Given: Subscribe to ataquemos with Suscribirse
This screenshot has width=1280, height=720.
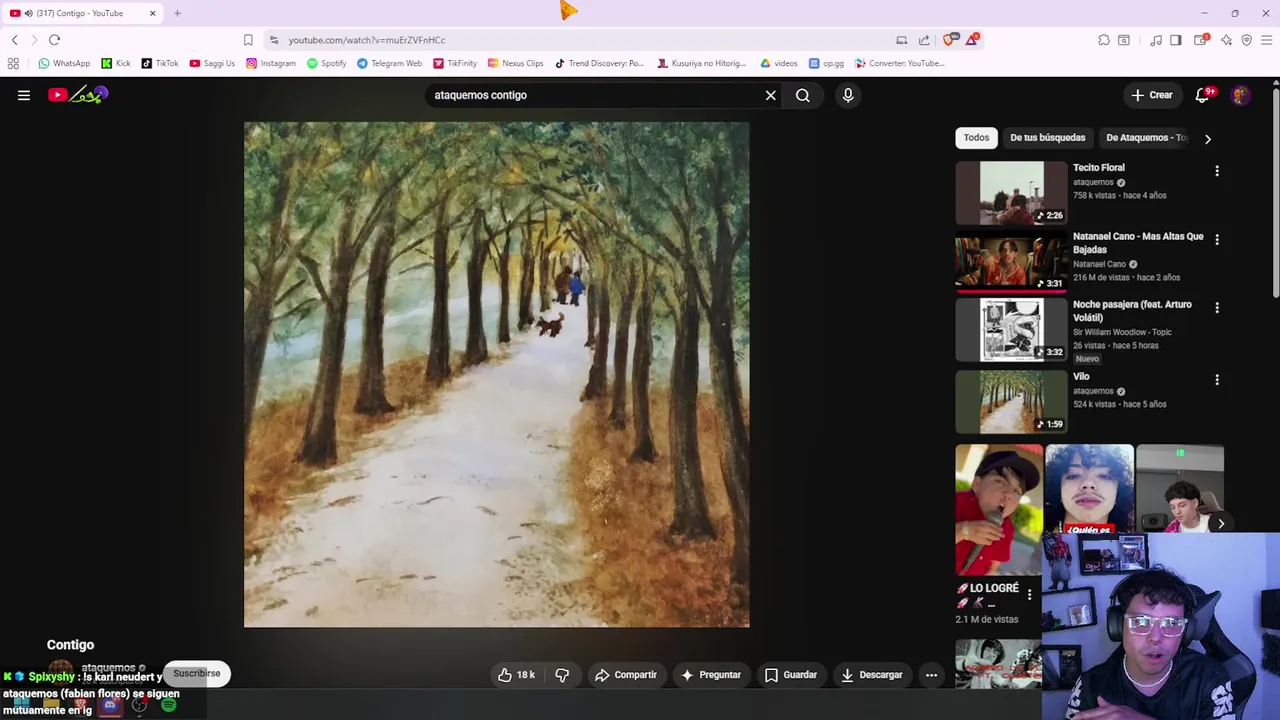Looking at the screenshot, I should 197,673.
